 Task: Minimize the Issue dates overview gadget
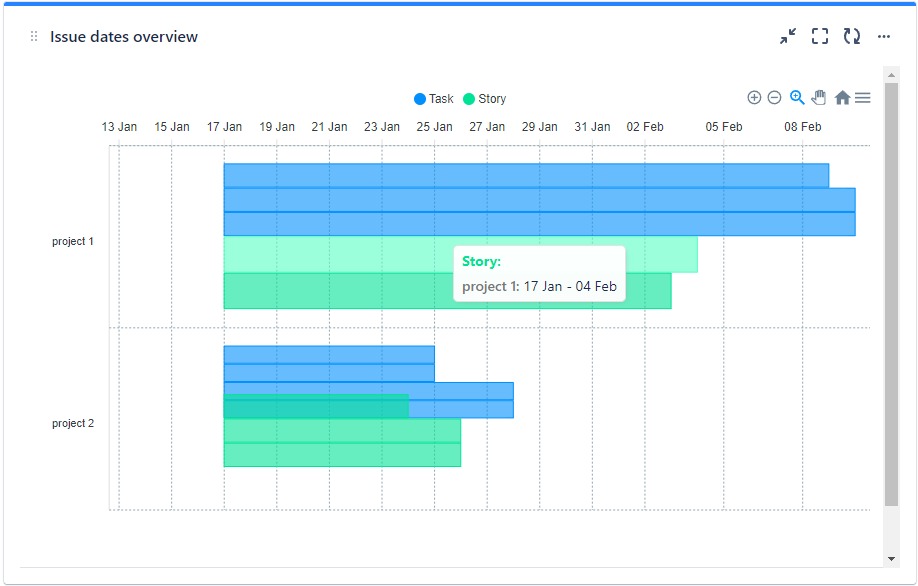click(787, 36)
